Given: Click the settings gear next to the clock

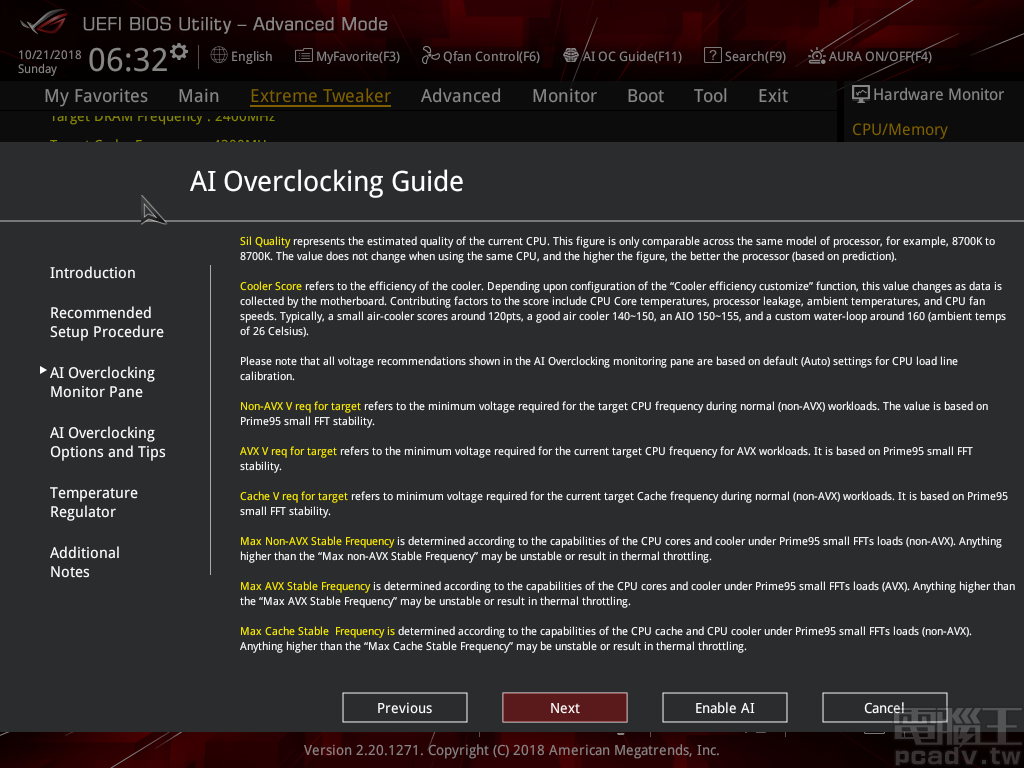Looking at the screenshot, I should tap(179, 52).
